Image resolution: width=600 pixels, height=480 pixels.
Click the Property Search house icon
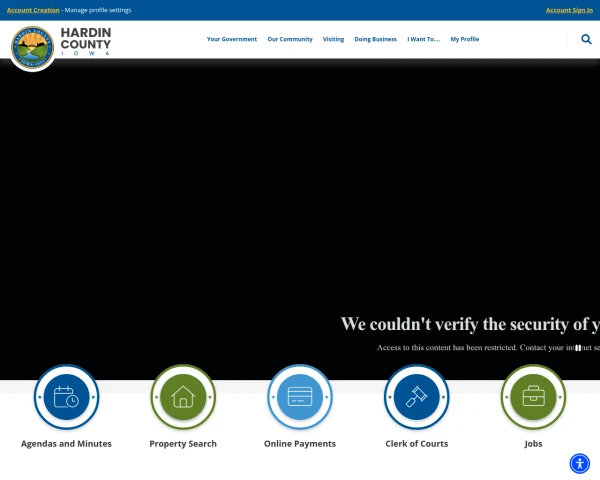click(x=183, y=397)
